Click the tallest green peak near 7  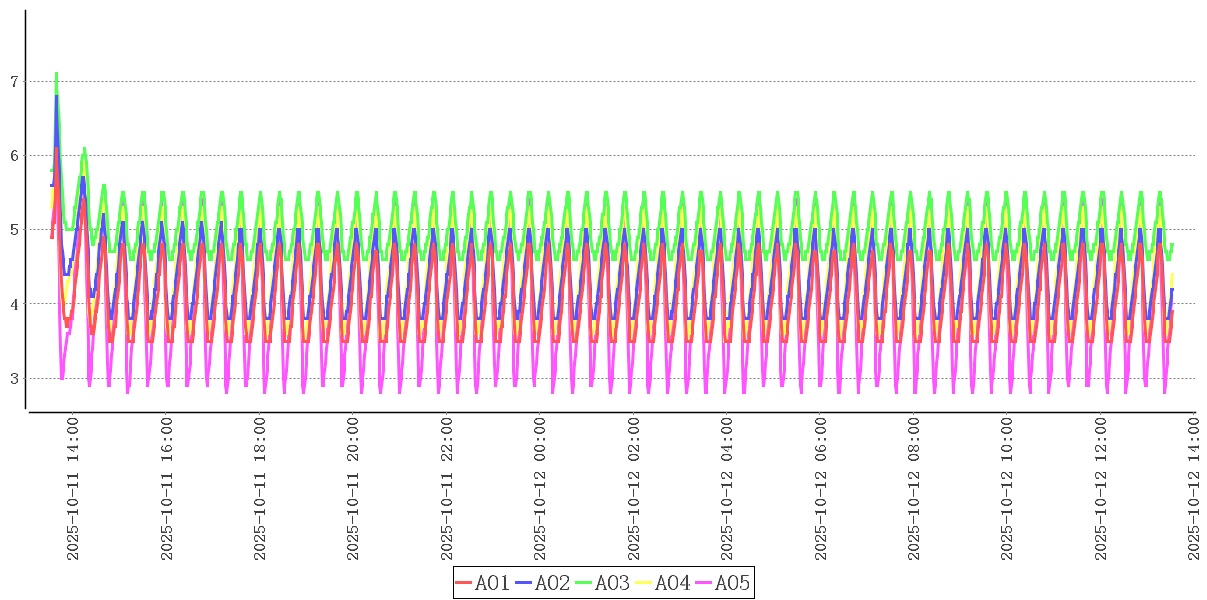[57, 74]
